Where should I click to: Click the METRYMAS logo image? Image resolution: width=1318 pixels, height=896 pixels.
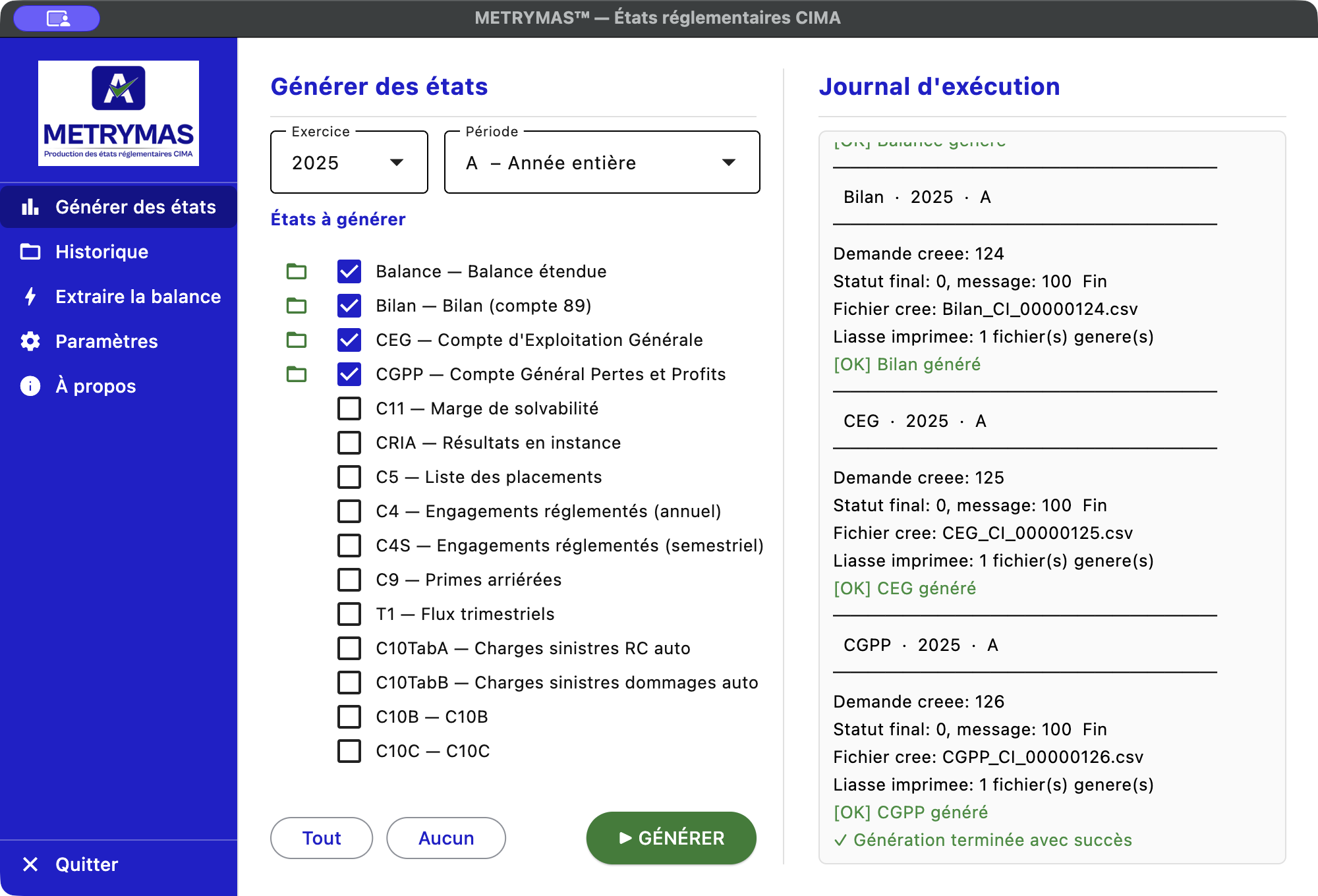click(119, 113)
